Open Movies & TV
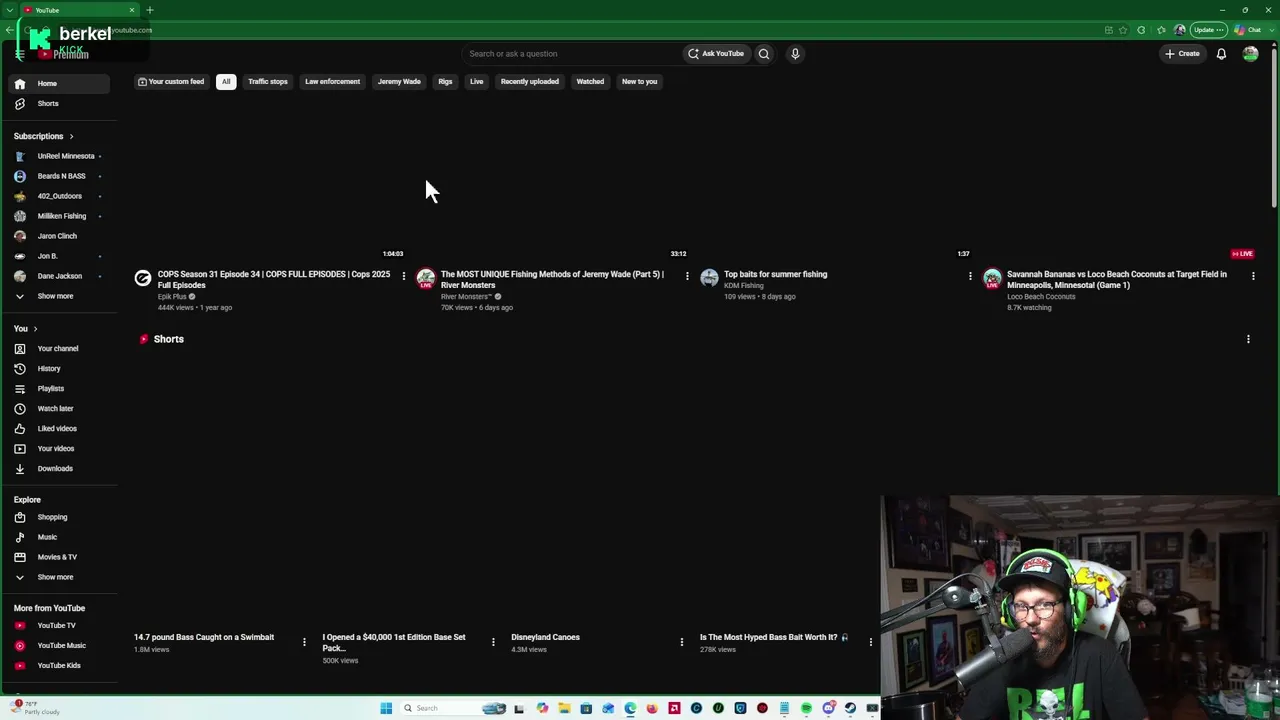Image resolution: width=1280 pixels, height=720 pixels. click(x=60, y=558)
